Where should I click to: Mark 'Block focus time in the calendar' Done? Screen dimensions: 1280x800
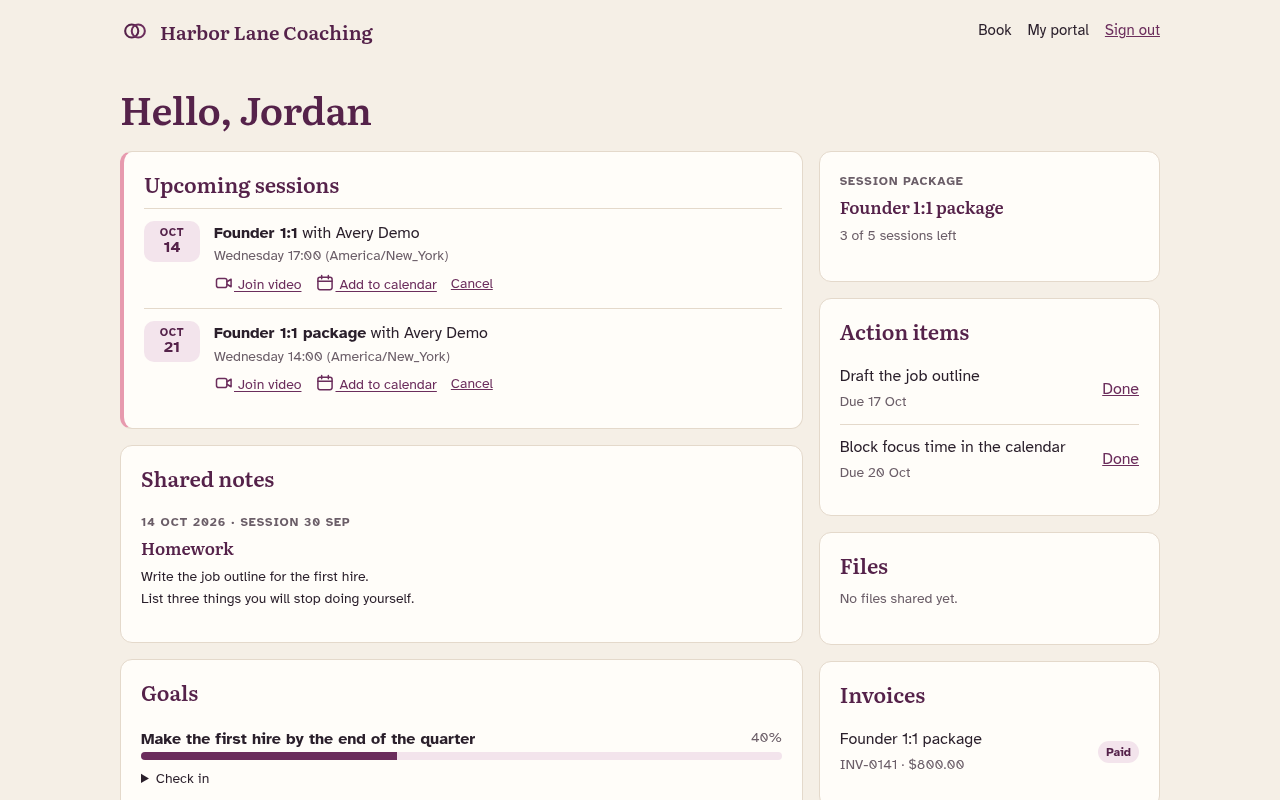tap(1120, 459)
